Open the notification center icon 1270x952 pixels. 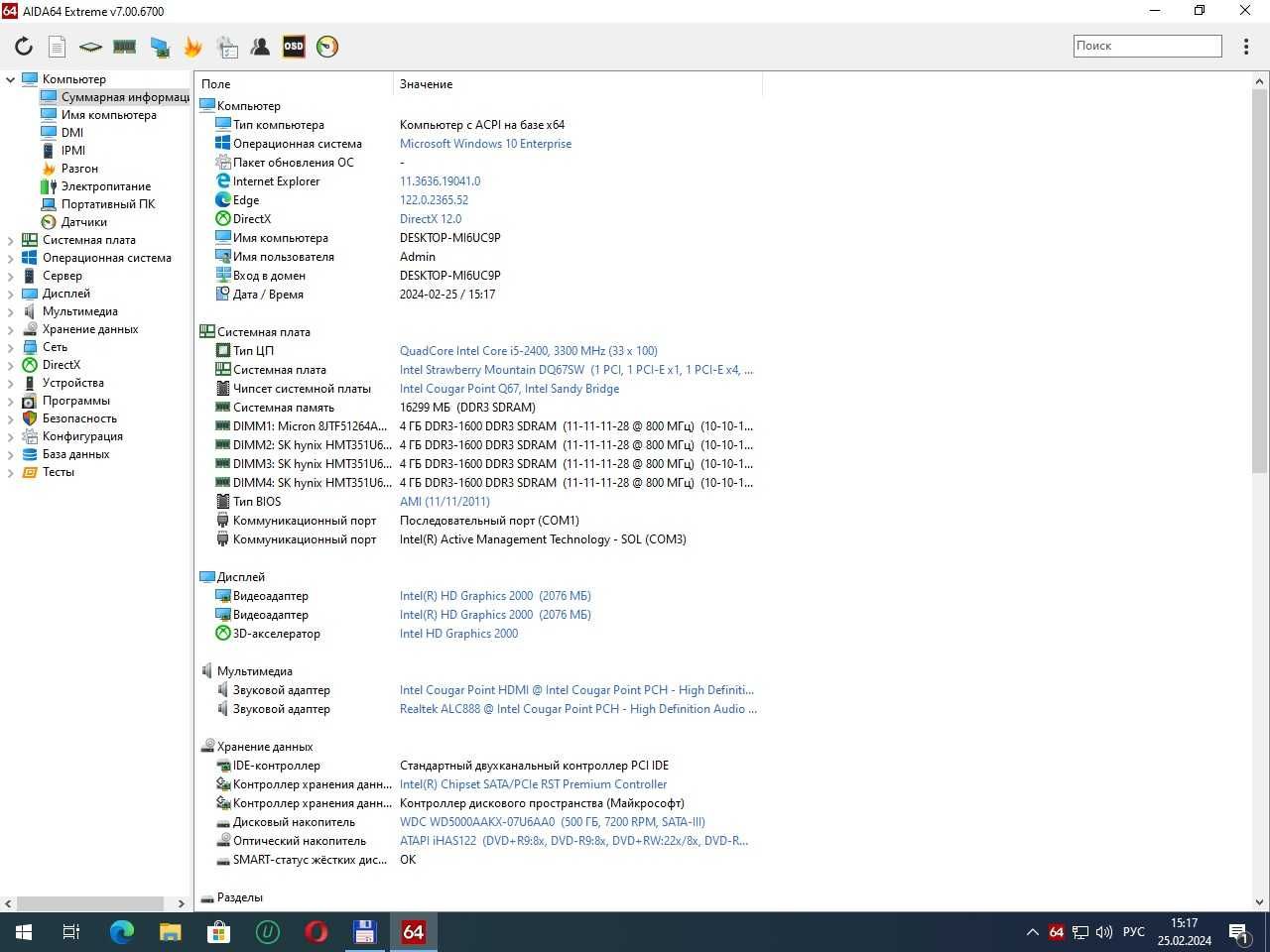tap(1239, 932)
